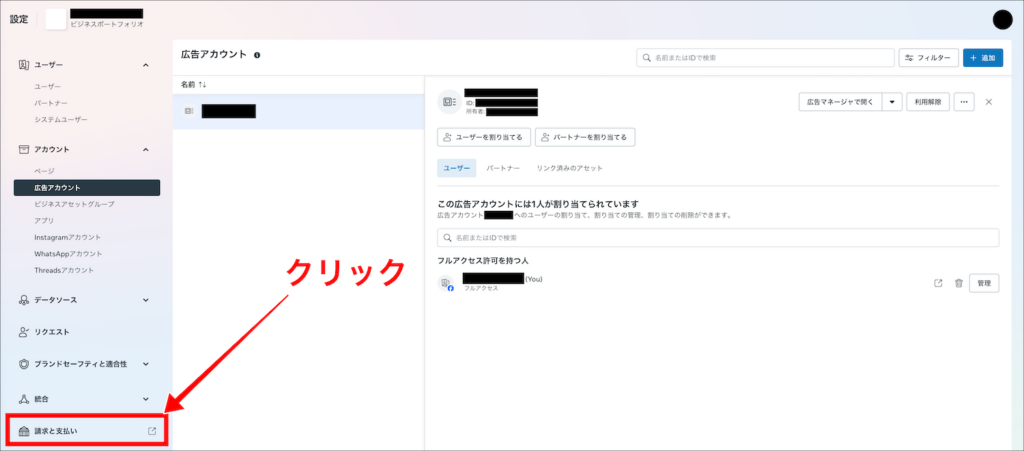Open 請求と支払い external link icon
The width and height of the screenshot is (1024, 451).
(x=152, y=431)
